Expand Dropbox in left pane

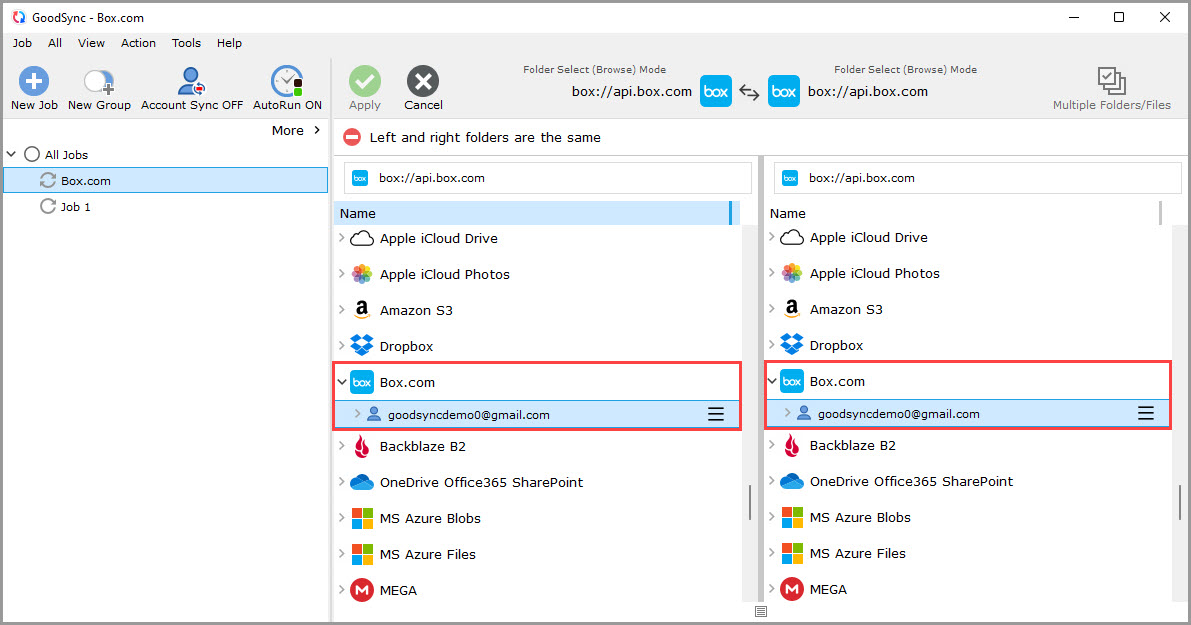342,346
